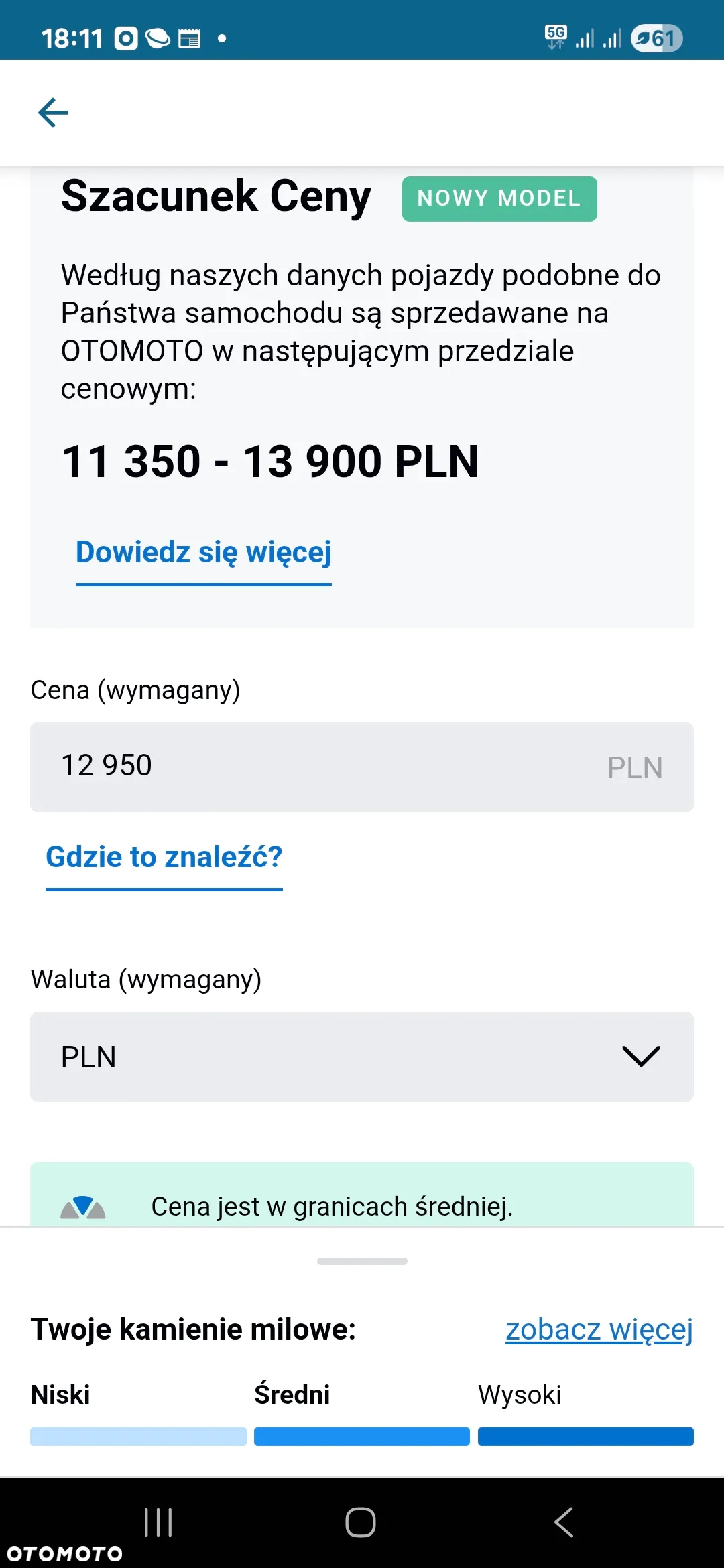Select the Średni milestone bar
The image size is (724, 1568).
pos(362,1436)
